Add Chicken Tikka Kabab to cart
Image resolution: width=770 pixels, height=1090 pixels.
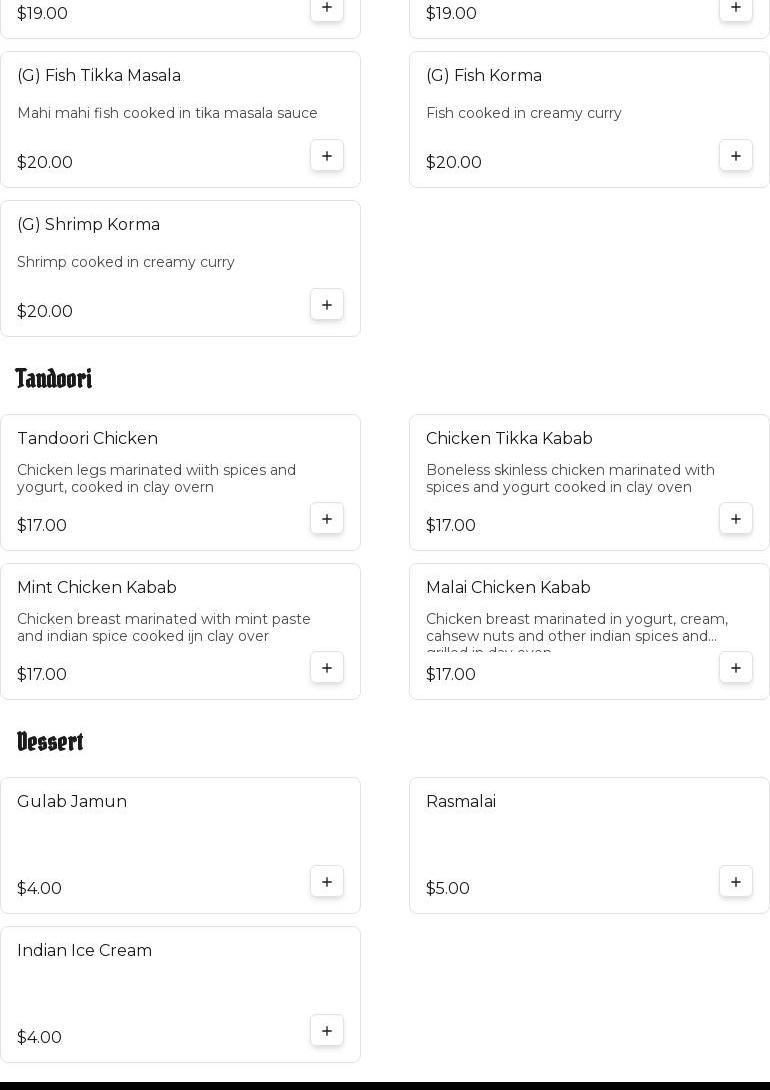tap(736, 519)
